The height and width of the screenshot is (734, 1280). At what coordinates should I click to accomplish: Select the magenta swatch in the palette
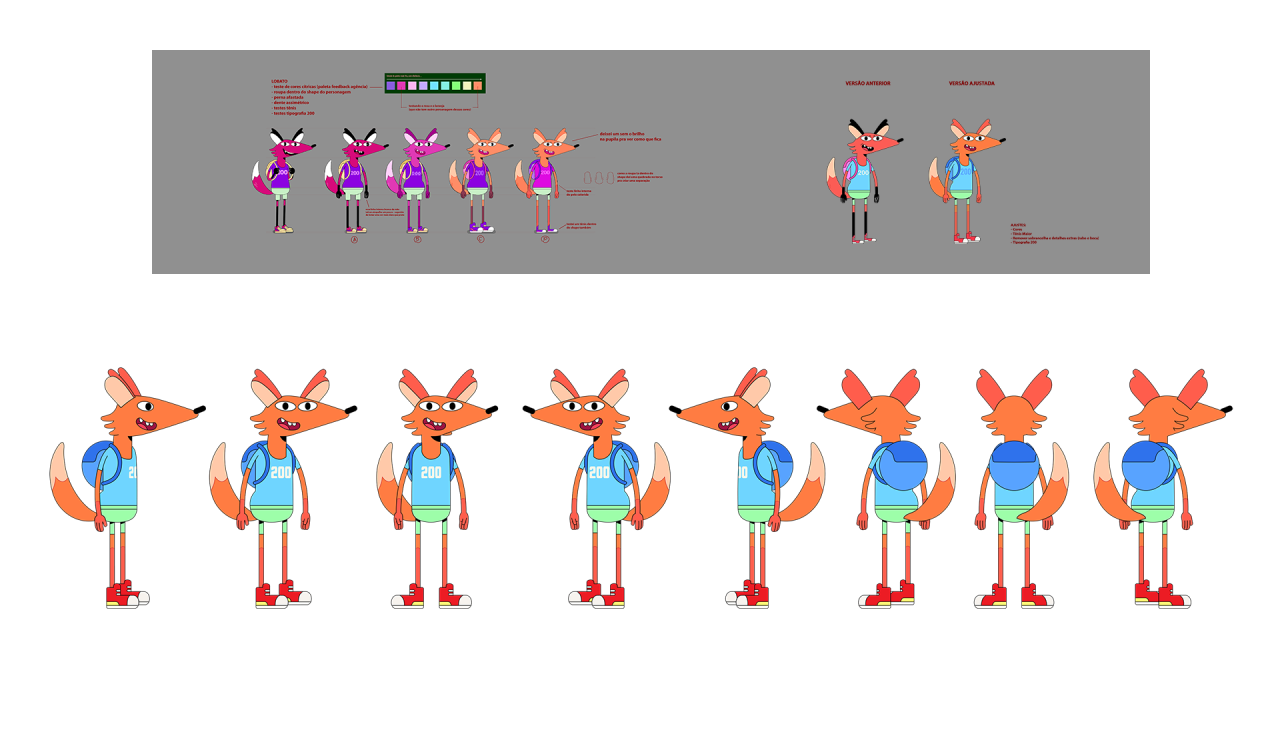click(x=401, y=86)
